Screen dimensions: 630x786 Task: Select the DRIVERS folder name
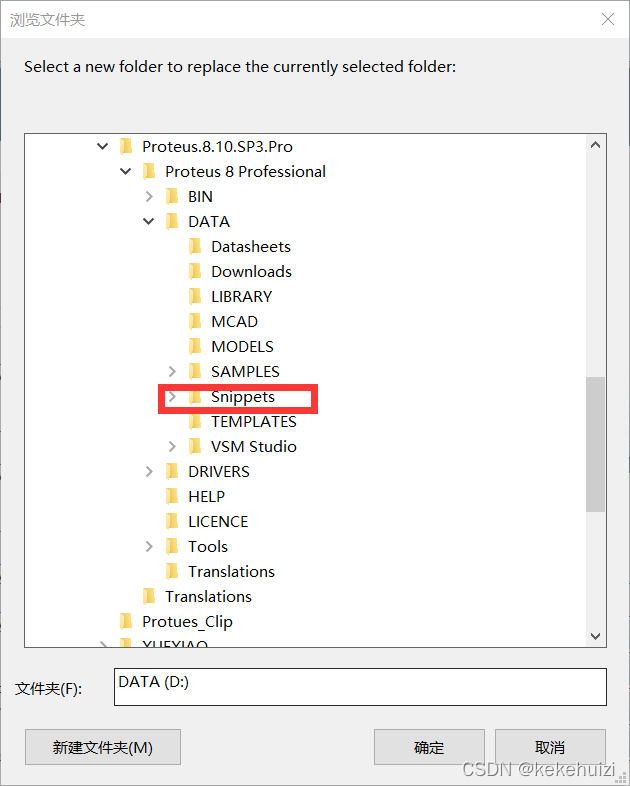(219, 471)
